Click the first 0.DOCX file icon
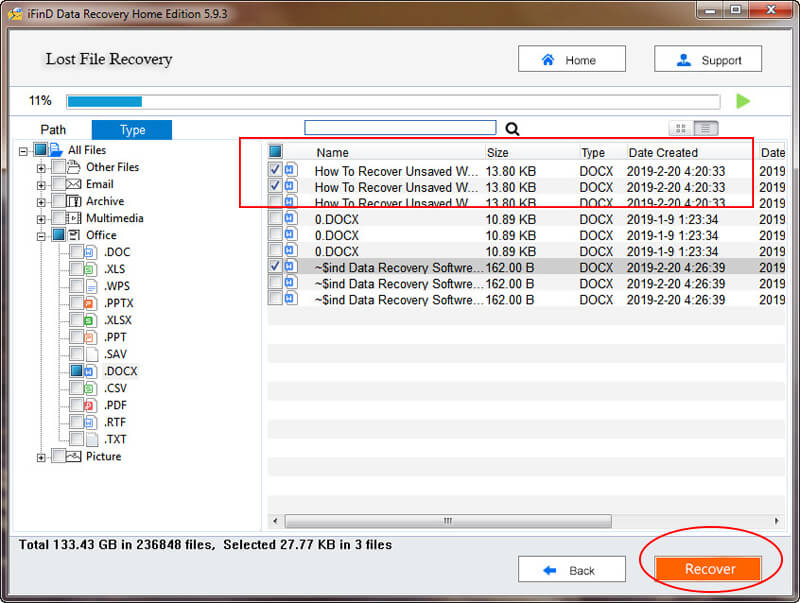The image size is (800, 603). click(x=291, y=219)
